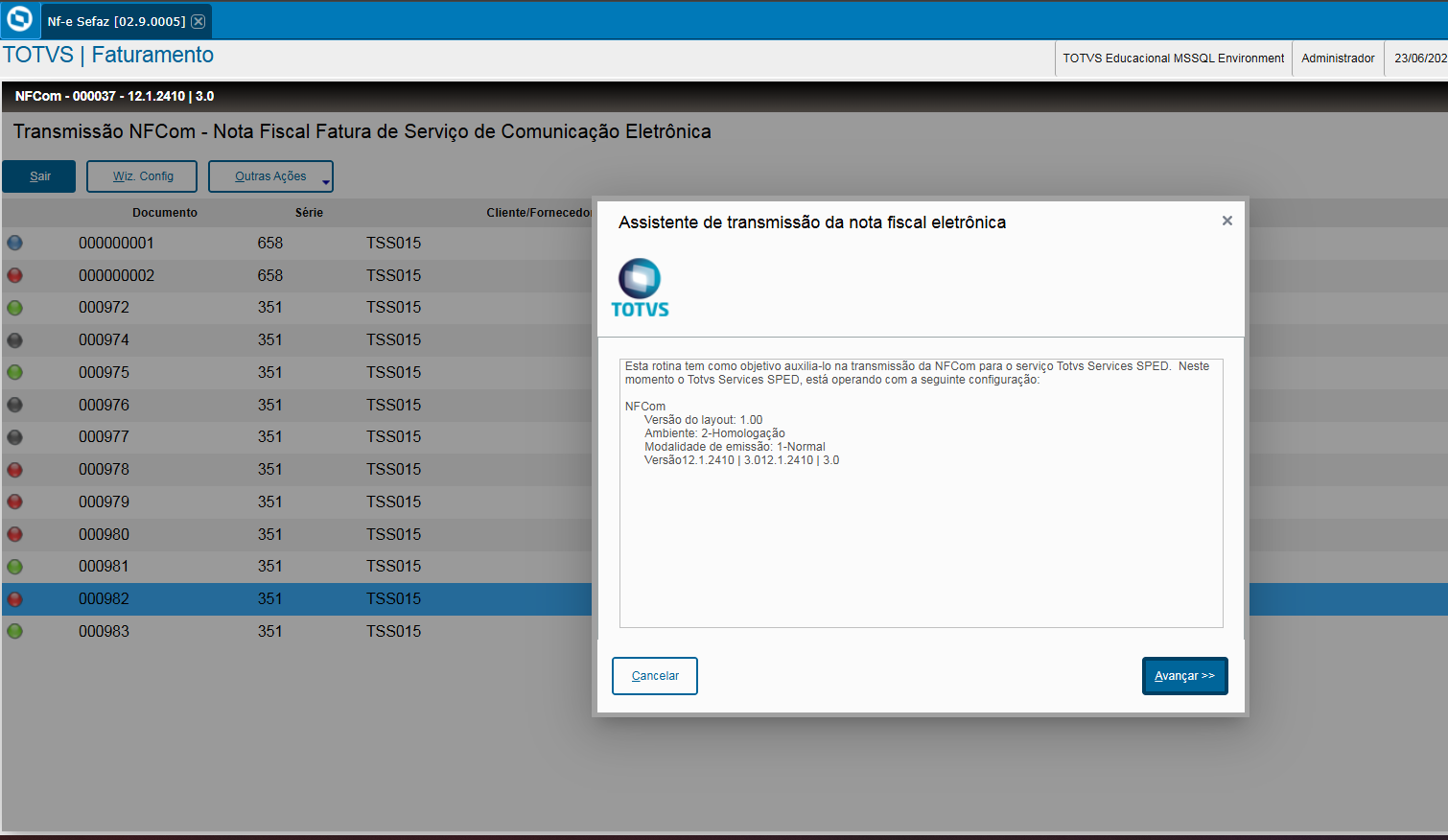Viewport: 1448px width, 840px height.
Task: Select document number 000979
Action: 104,502
